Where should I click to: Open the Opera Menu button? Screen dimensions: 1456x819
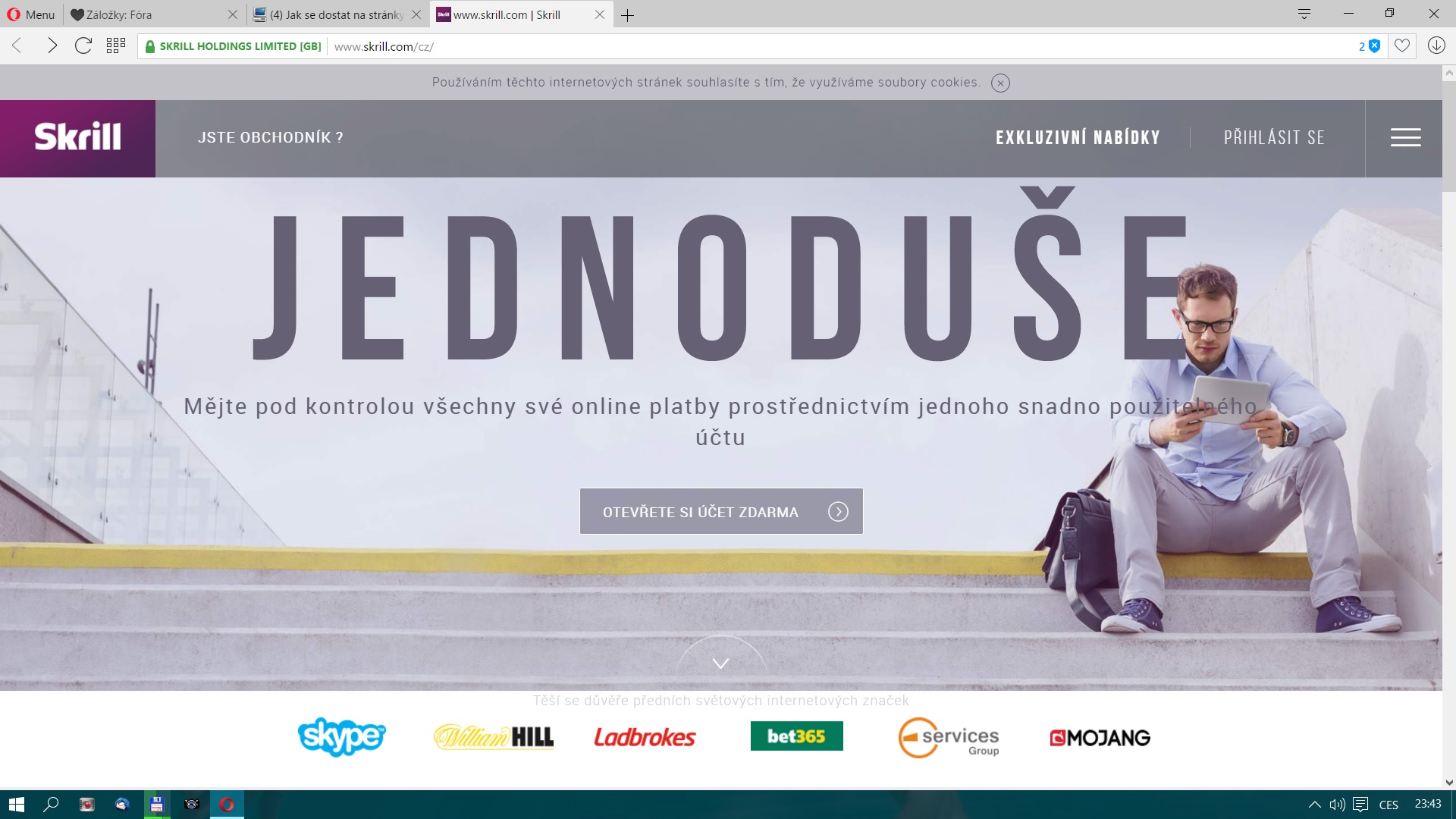31,14
